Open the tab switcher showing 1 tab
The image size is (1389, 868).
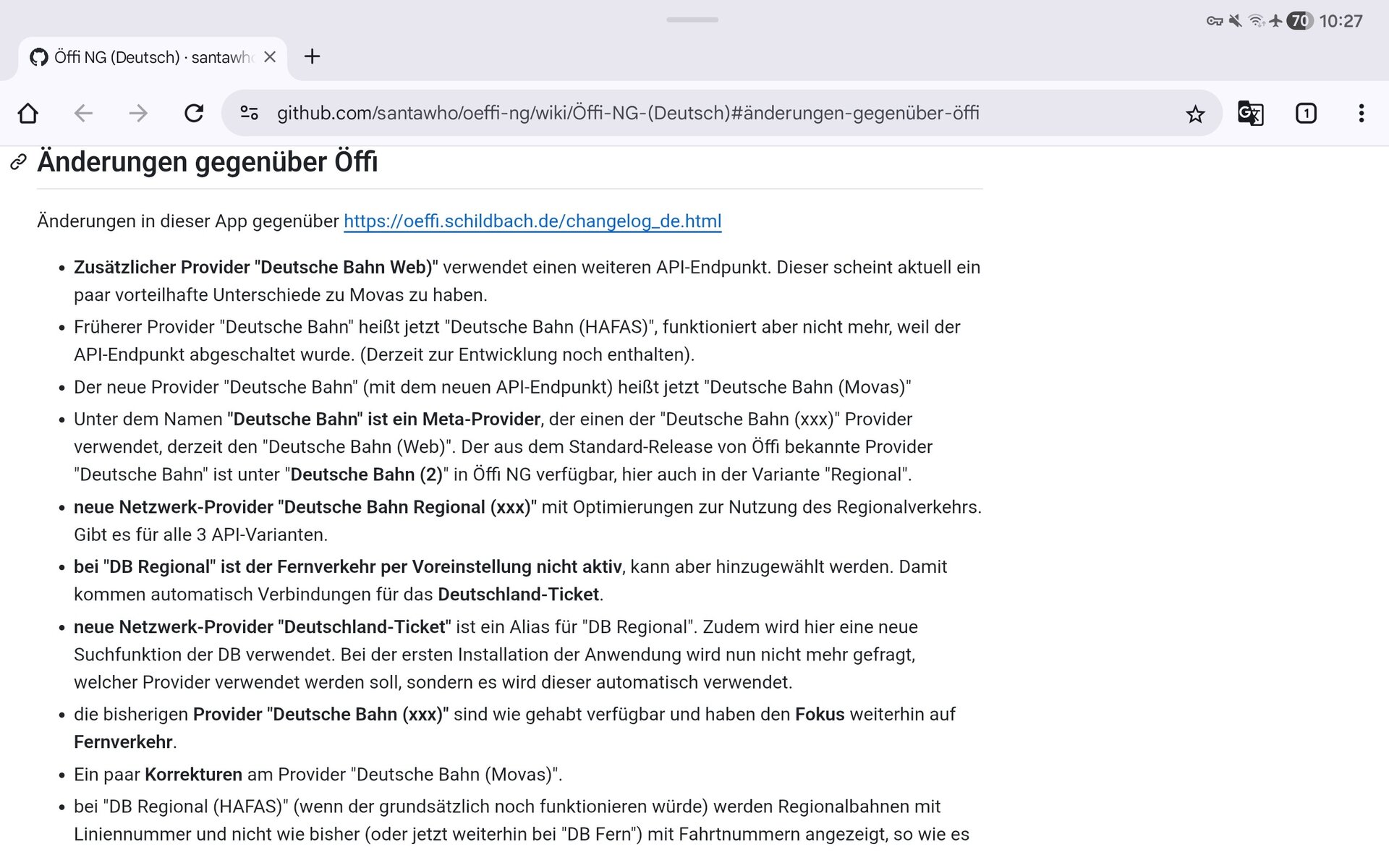click(1306, 114)
